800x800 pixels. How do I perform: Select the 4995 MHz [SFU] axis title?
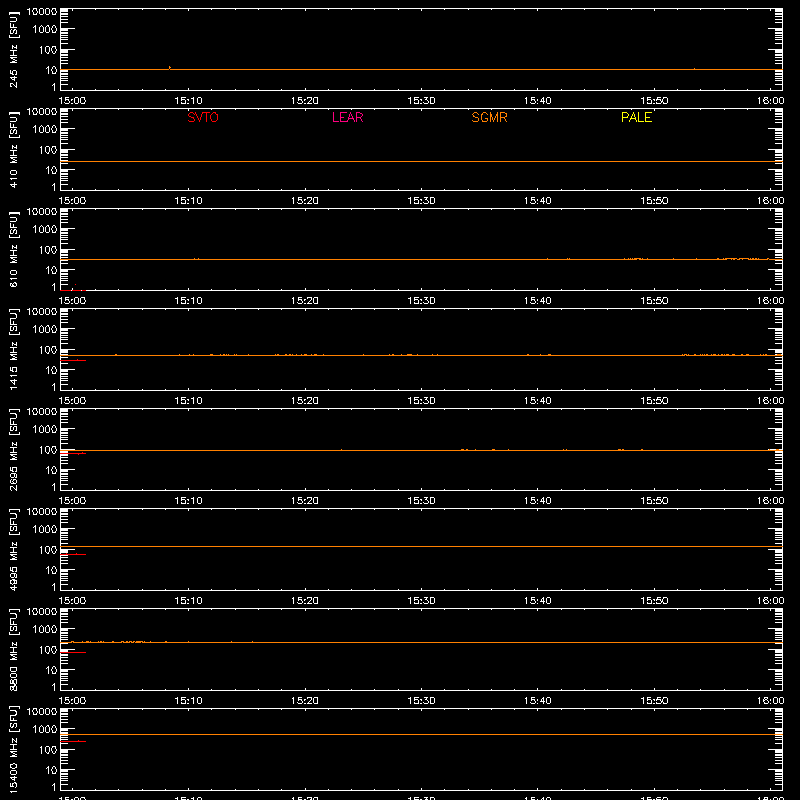point(13,549)
